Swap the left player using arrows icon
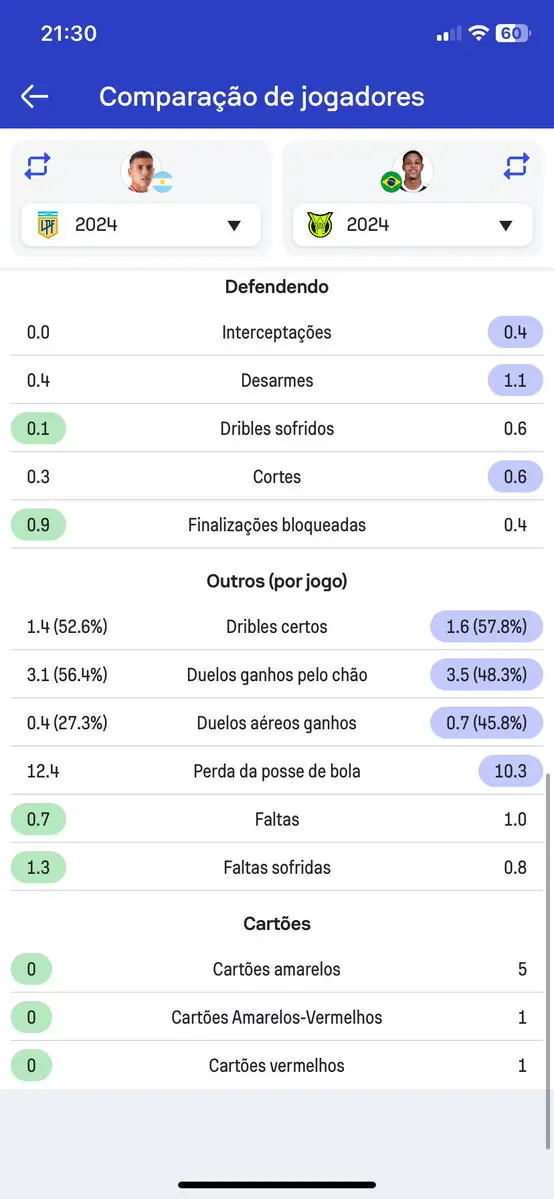Viewport: 554px width, 1199px height. pyautogui.click(x=37, y=166)
